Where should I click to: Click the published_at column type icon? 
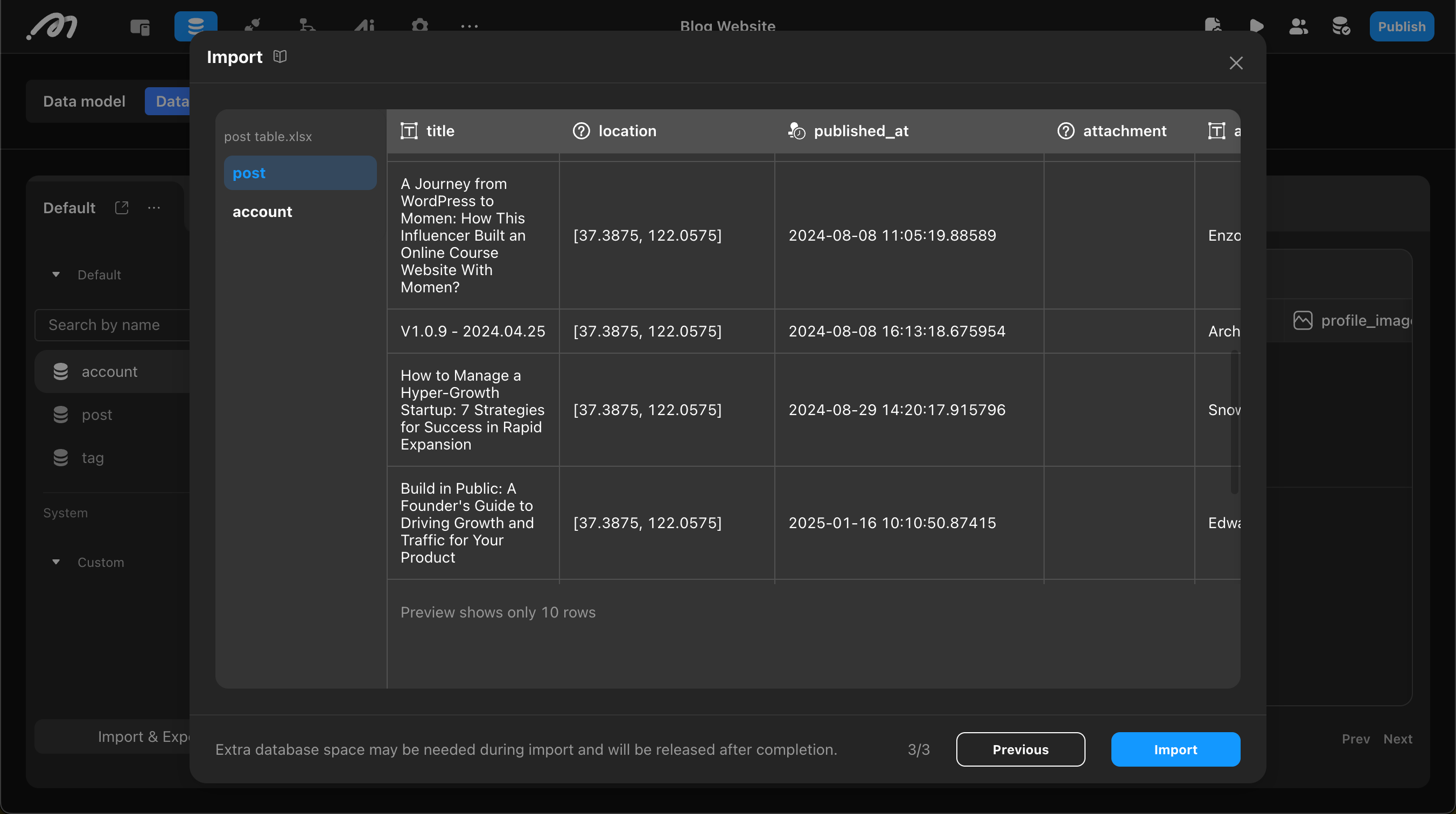(796, 131)
